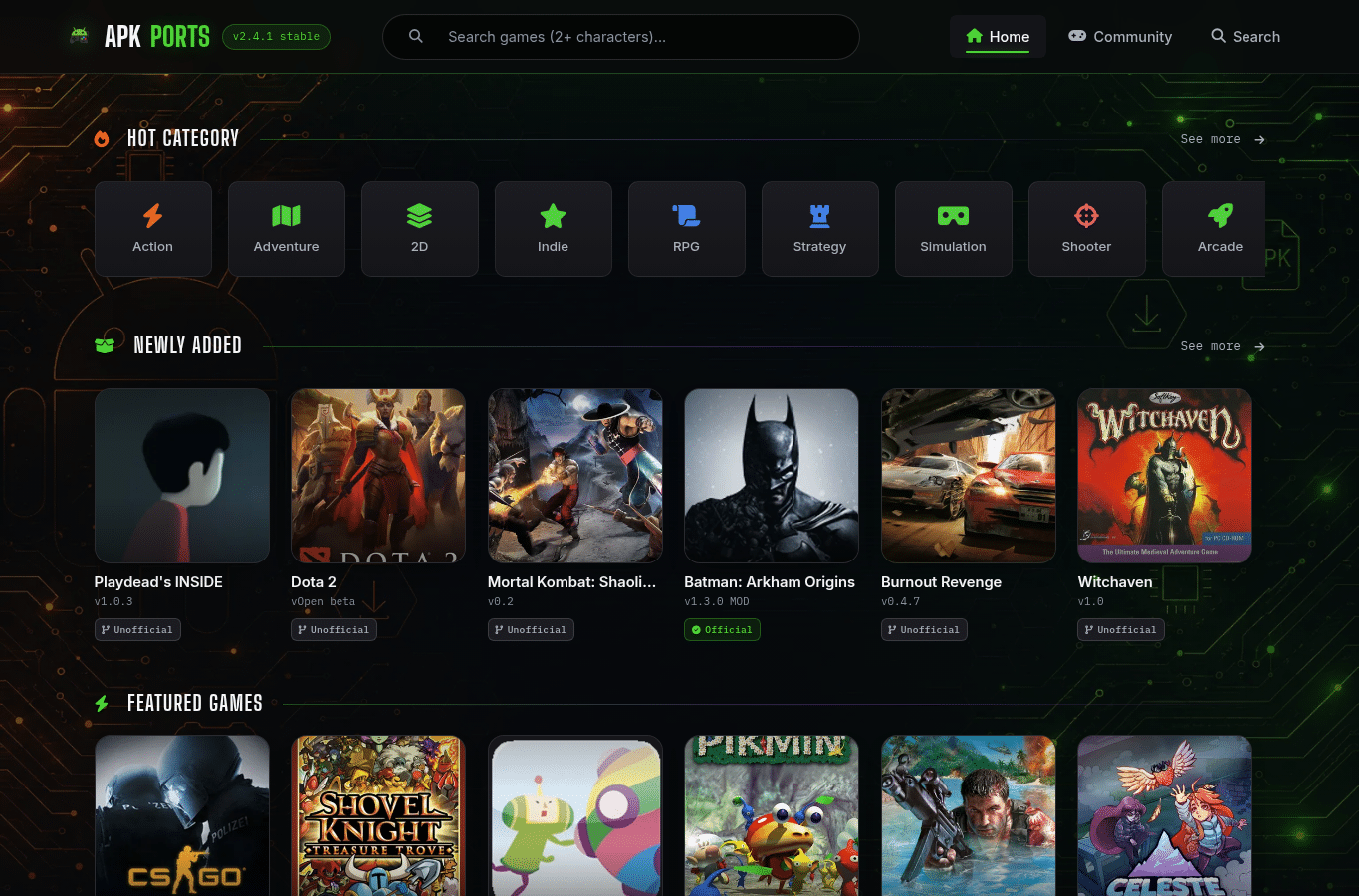See more Newly Added games

1223,346
